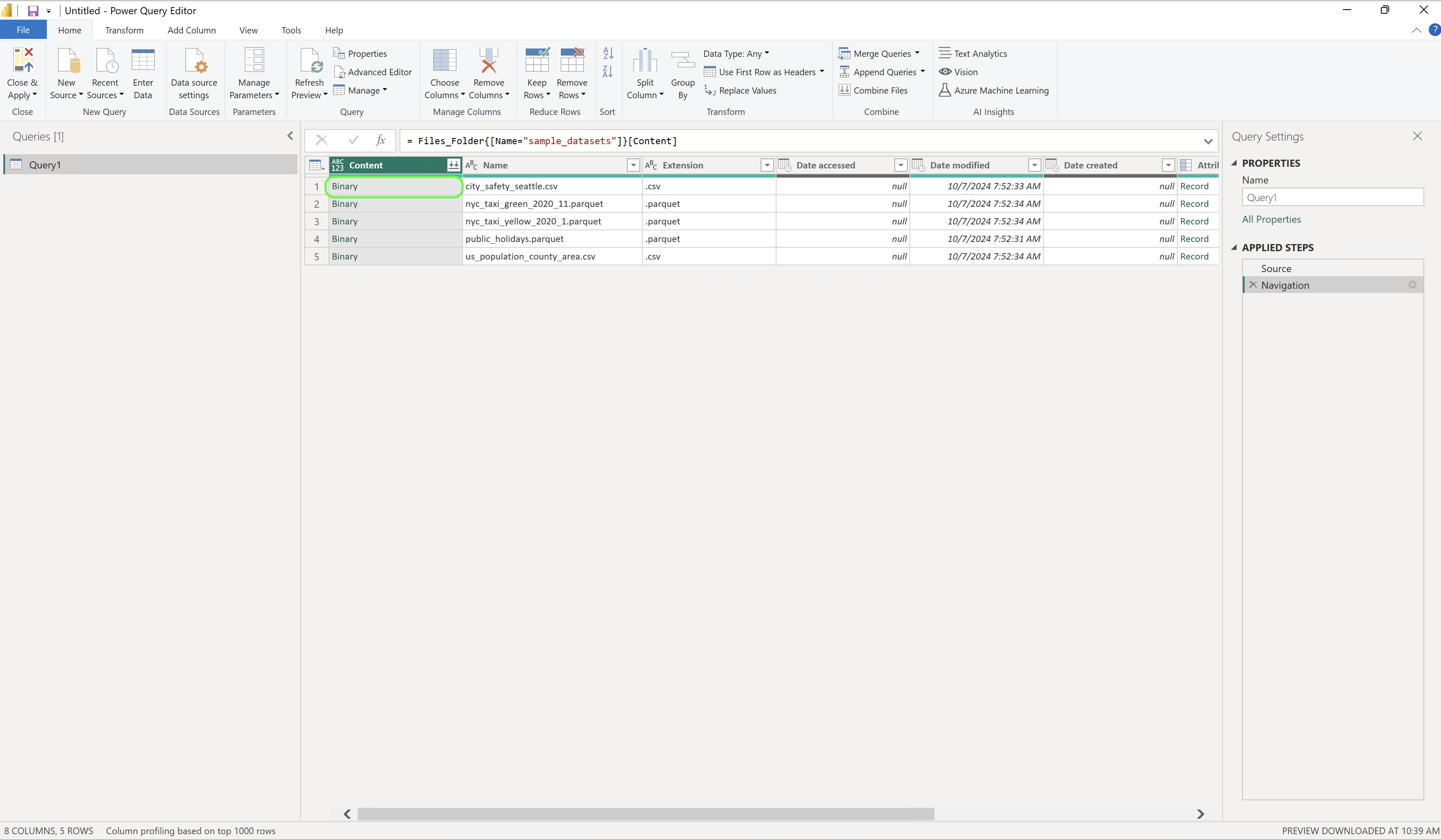
Task: Open the File menu
Action: pos(23,30)
